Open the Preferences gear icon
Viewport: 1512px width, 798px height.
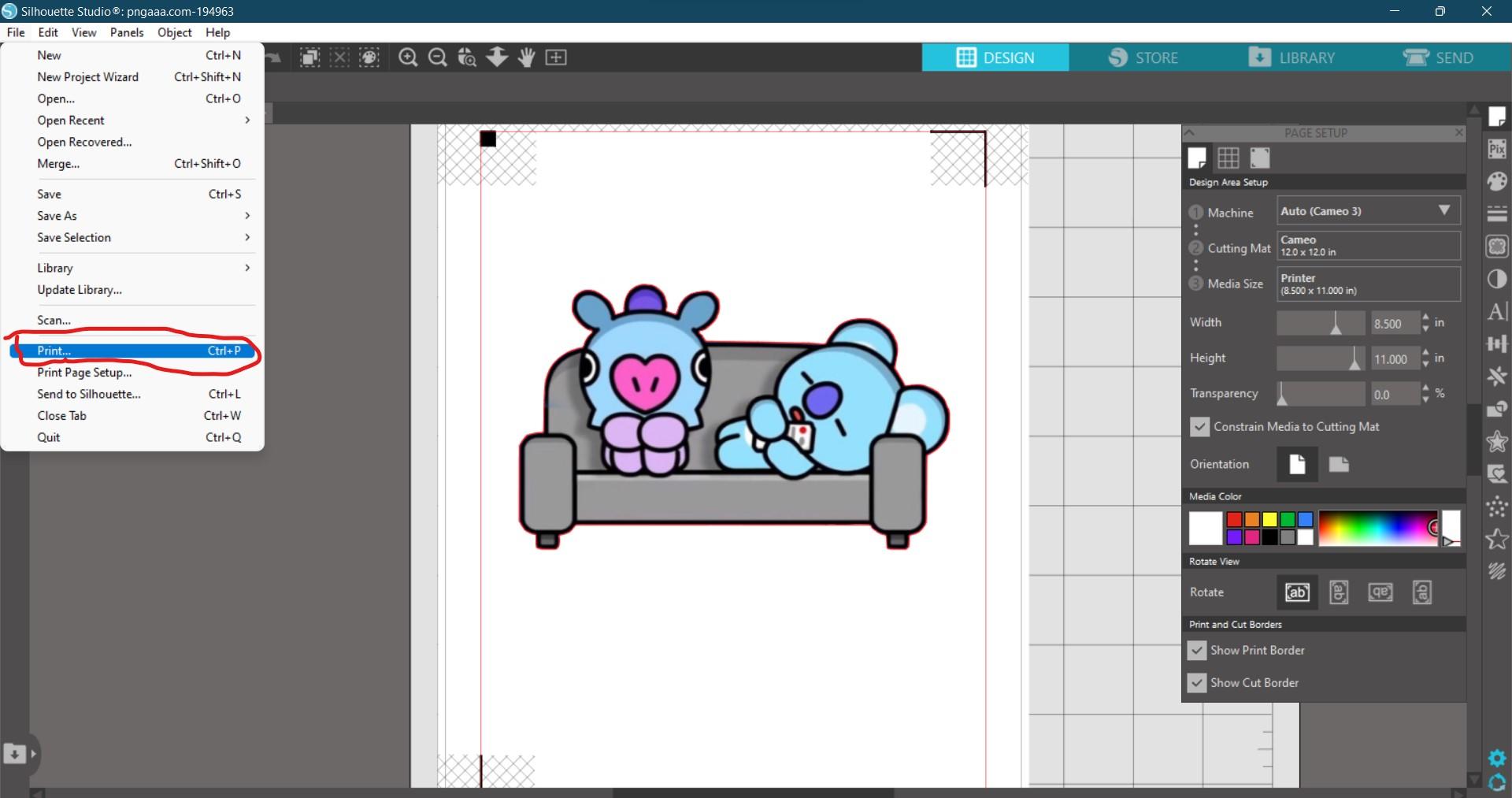(x=1497, y=758)
